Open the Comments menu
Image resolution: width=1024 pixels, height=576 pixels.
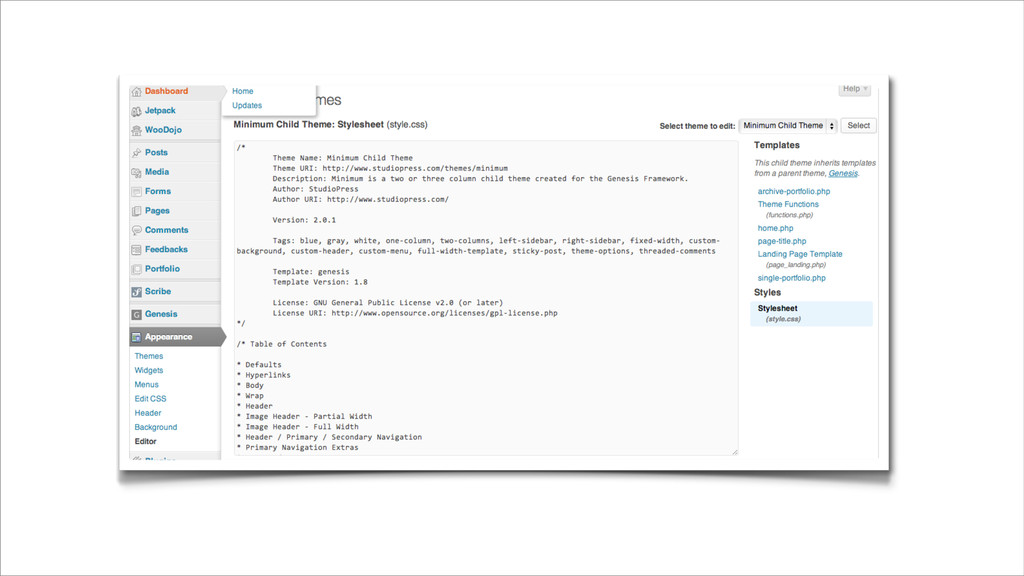tap(167, 230)
